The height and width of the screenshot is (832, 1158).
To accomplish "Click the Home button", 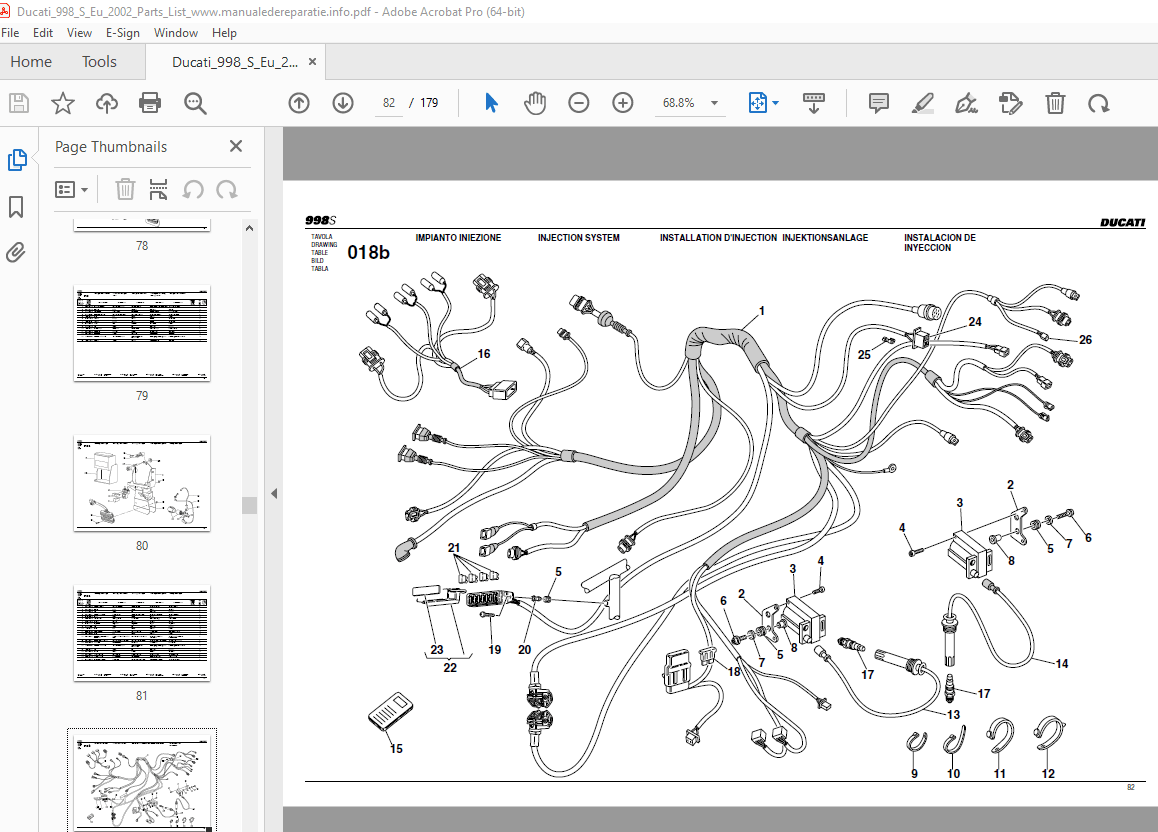I will coord(31,61).
